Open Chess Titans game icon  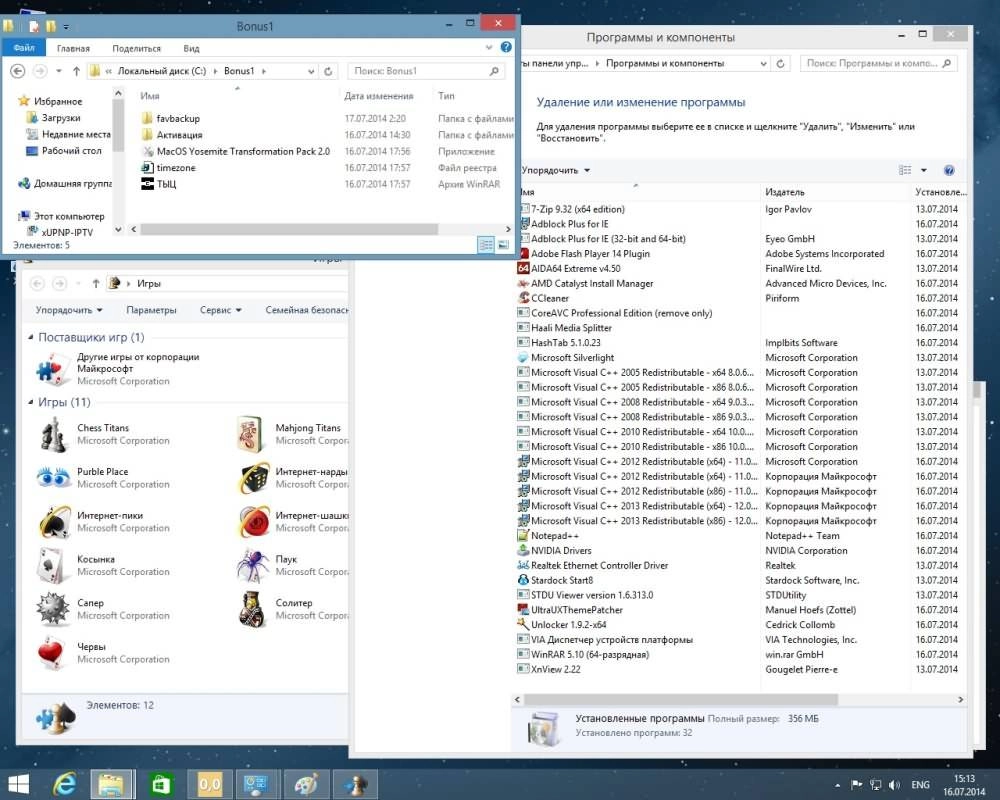coord(54,434)
